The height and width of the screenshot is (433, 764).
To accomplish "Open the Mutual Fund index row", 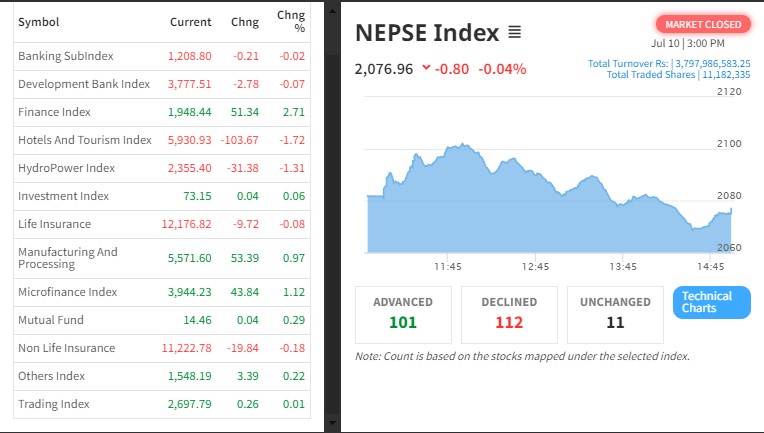I will tap(51, 320).
